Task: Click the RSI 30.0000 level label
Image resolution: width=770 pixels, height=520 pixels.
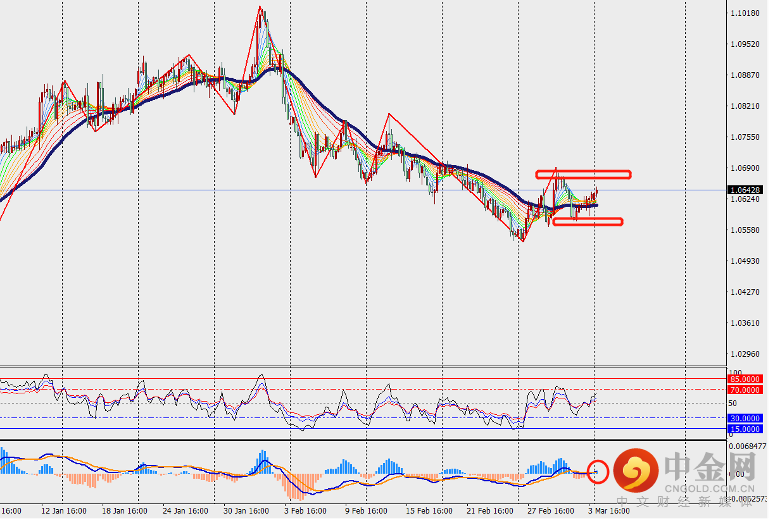Action: click(x=746, y=418)
